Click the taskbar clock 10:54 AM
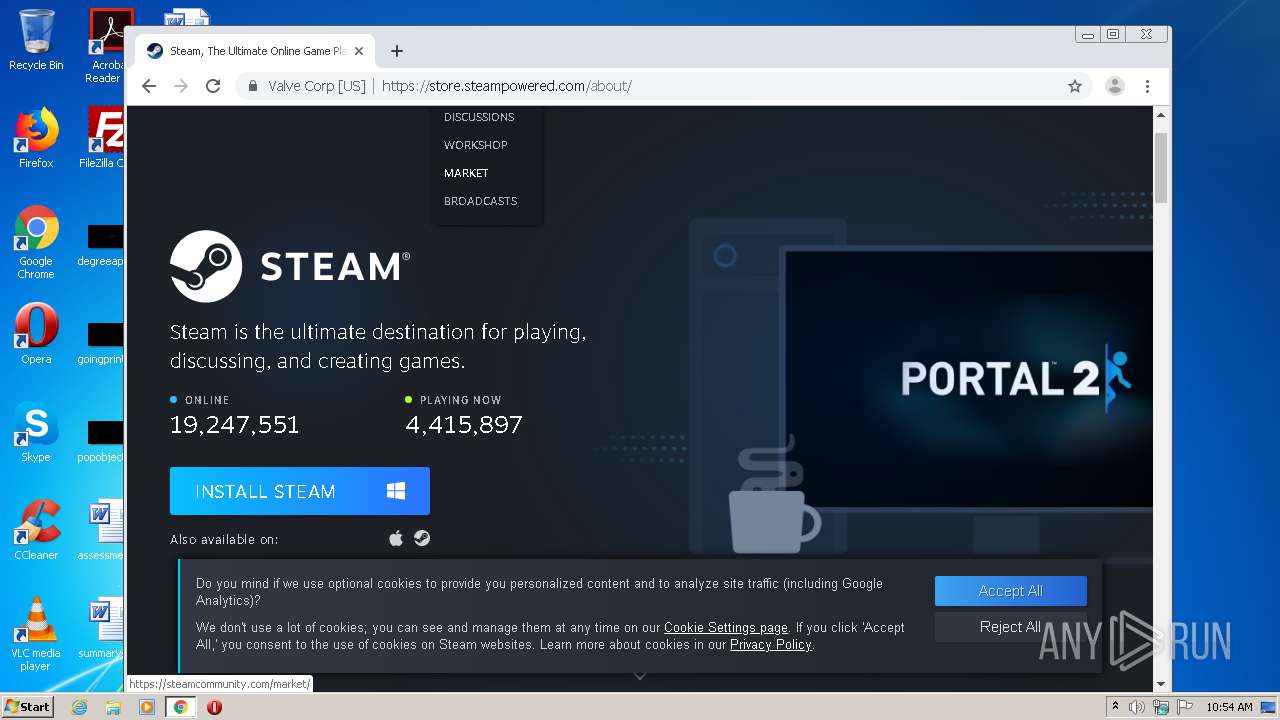The height and width of the screenshot is (720, 1280). click(1229, 707)
